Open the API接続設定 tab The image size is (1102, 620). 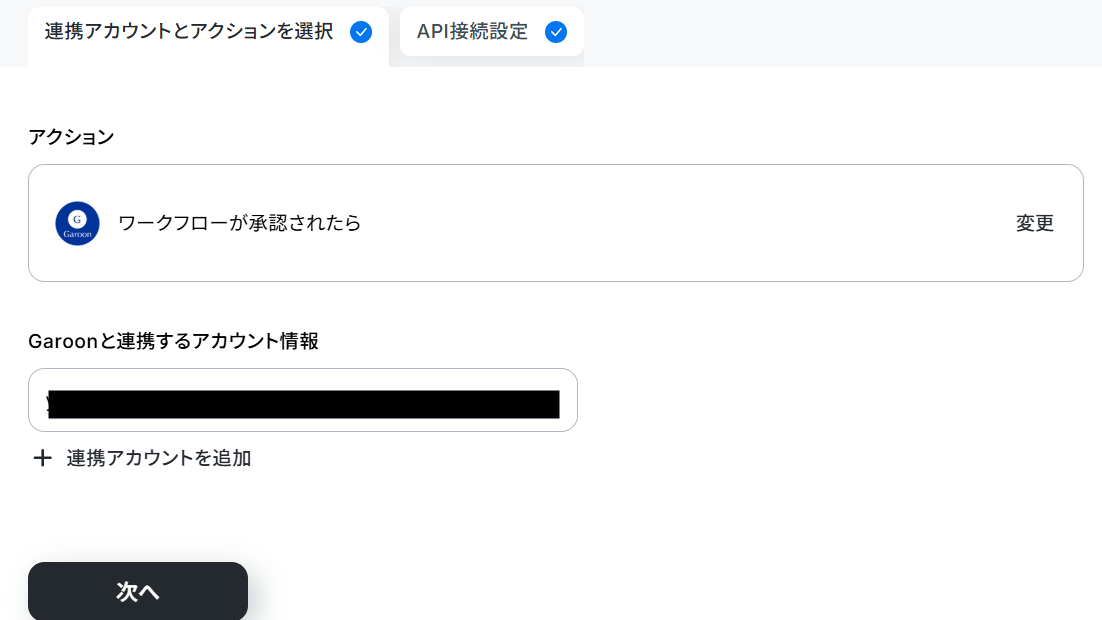492,32
